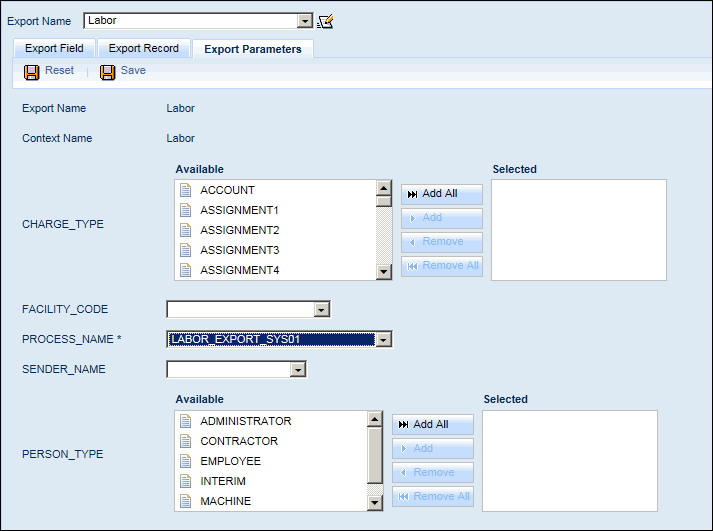Click scroll-up arrow of PERSON_TYPE list
Screen dimensions: 713x531
coord(375,420)
